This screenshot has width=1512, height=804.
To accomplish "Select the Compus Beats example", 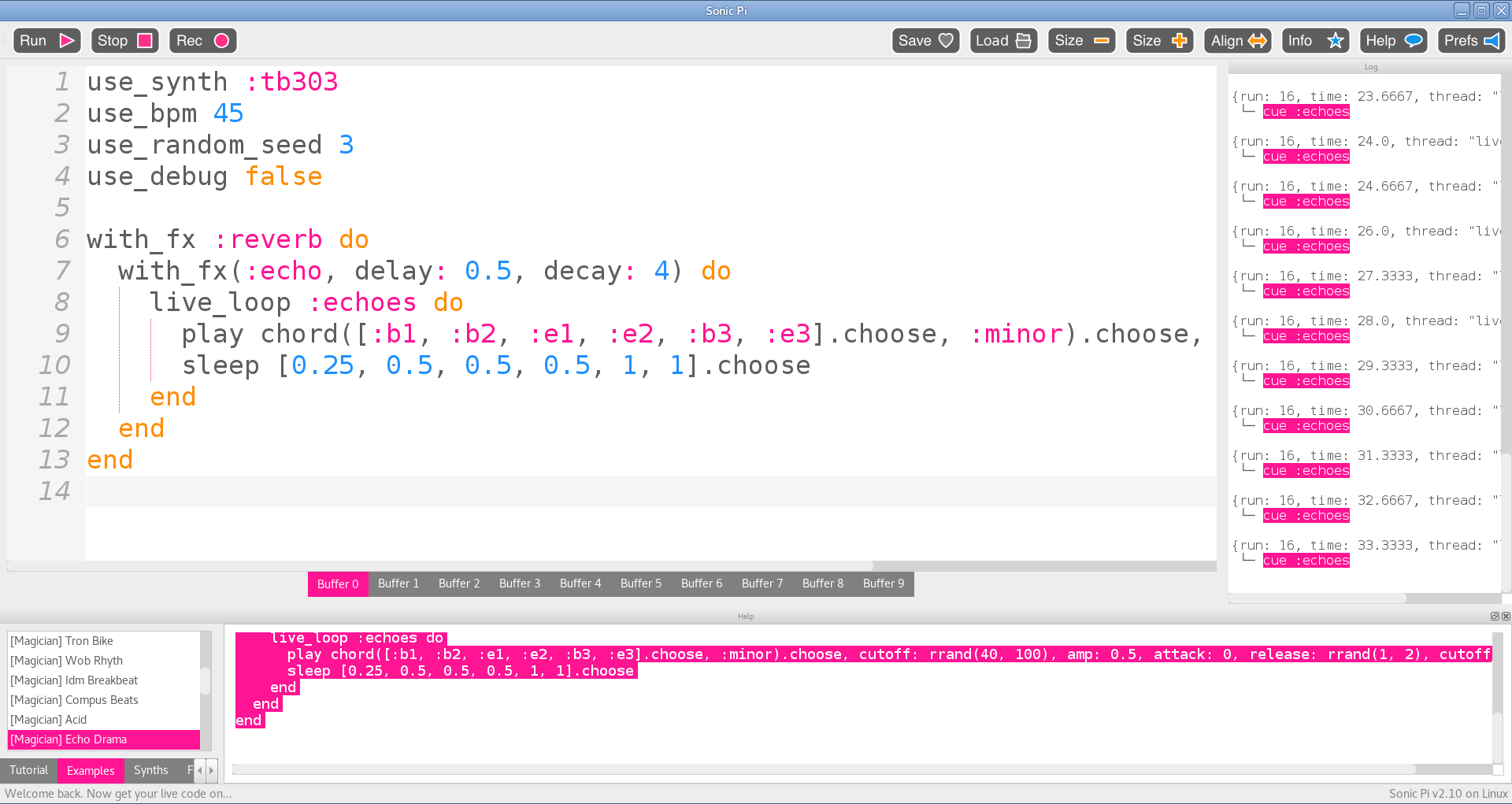I will [x=104, y=700].
